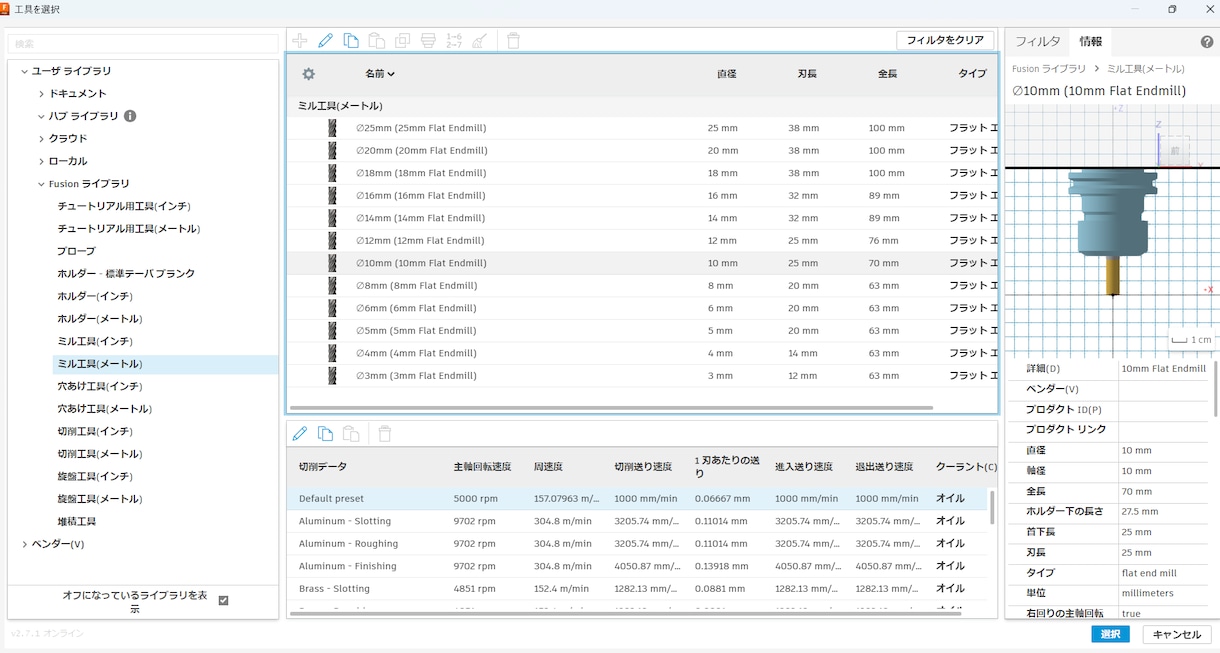Click the tool list horizontal scrollbar
1220x653 pixels.
(612, 408)
